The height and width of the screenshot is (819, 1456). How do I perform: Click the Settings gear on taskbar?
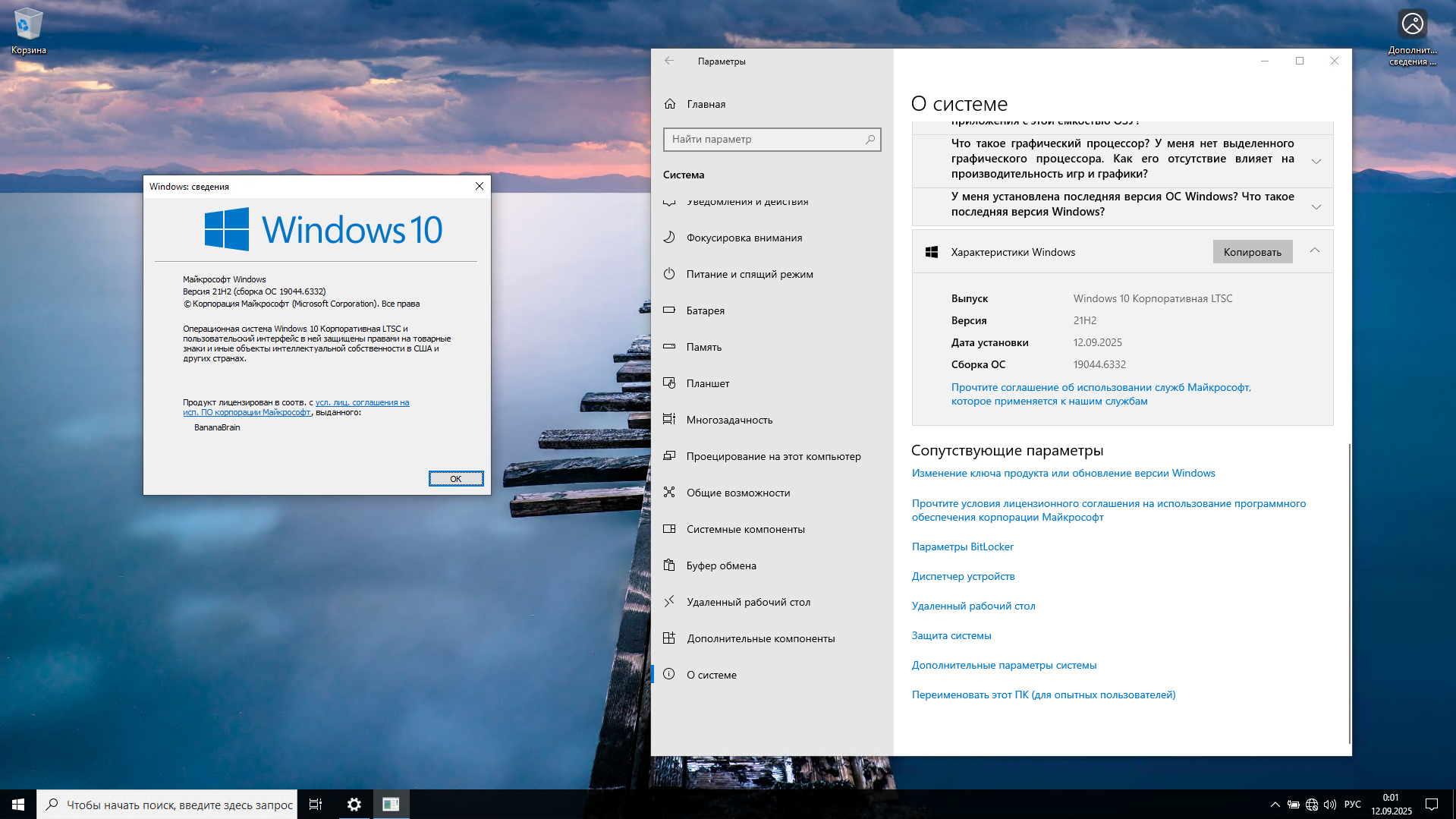coord(354,805)
